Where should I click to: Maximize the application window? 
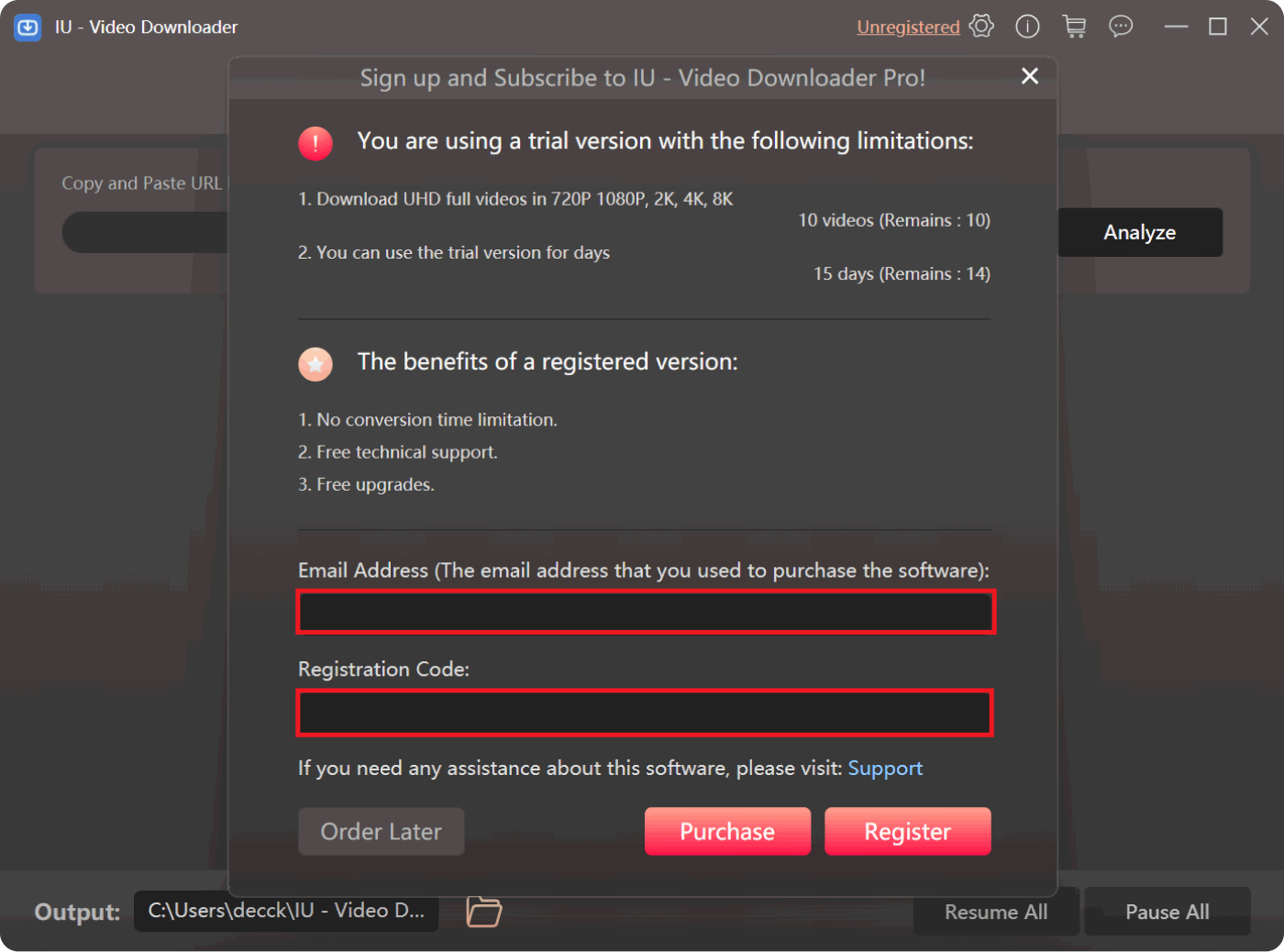point(1218,27)
